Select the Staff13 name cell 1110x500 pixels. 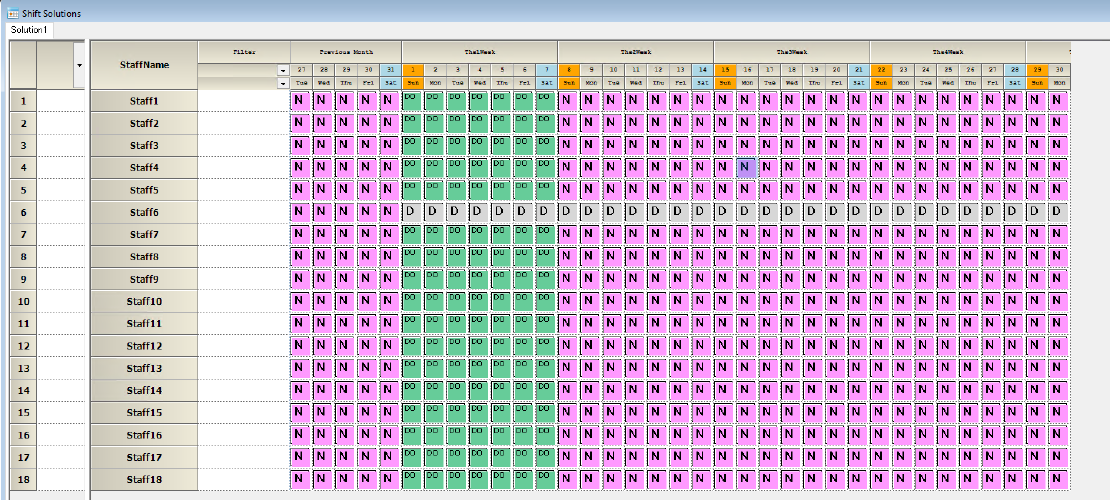click(x=144, y=368)
